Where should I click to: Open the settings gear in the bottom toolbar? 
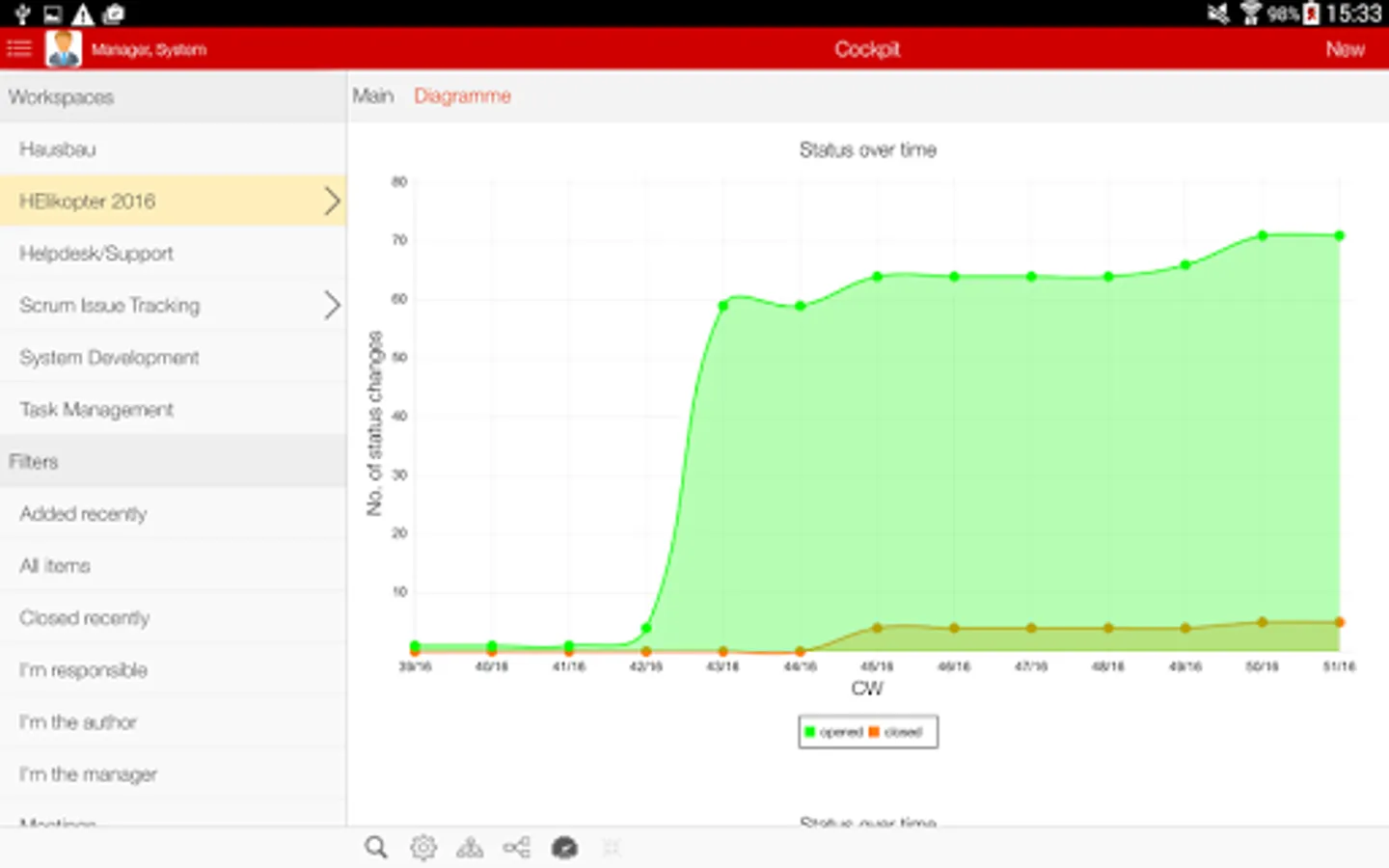(x=423, y=848)
